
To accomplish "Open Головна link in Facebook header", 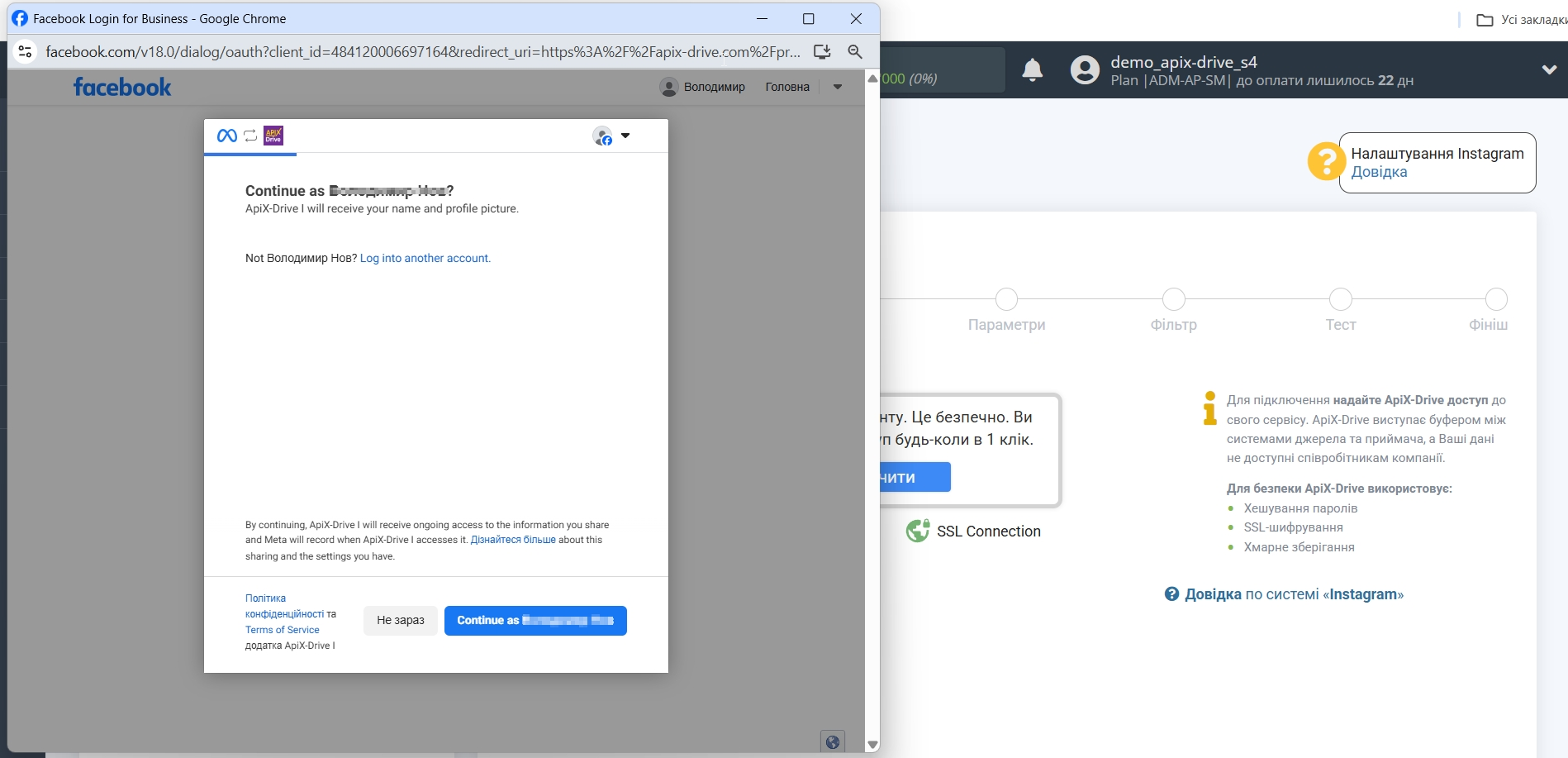I will (787, 87).
